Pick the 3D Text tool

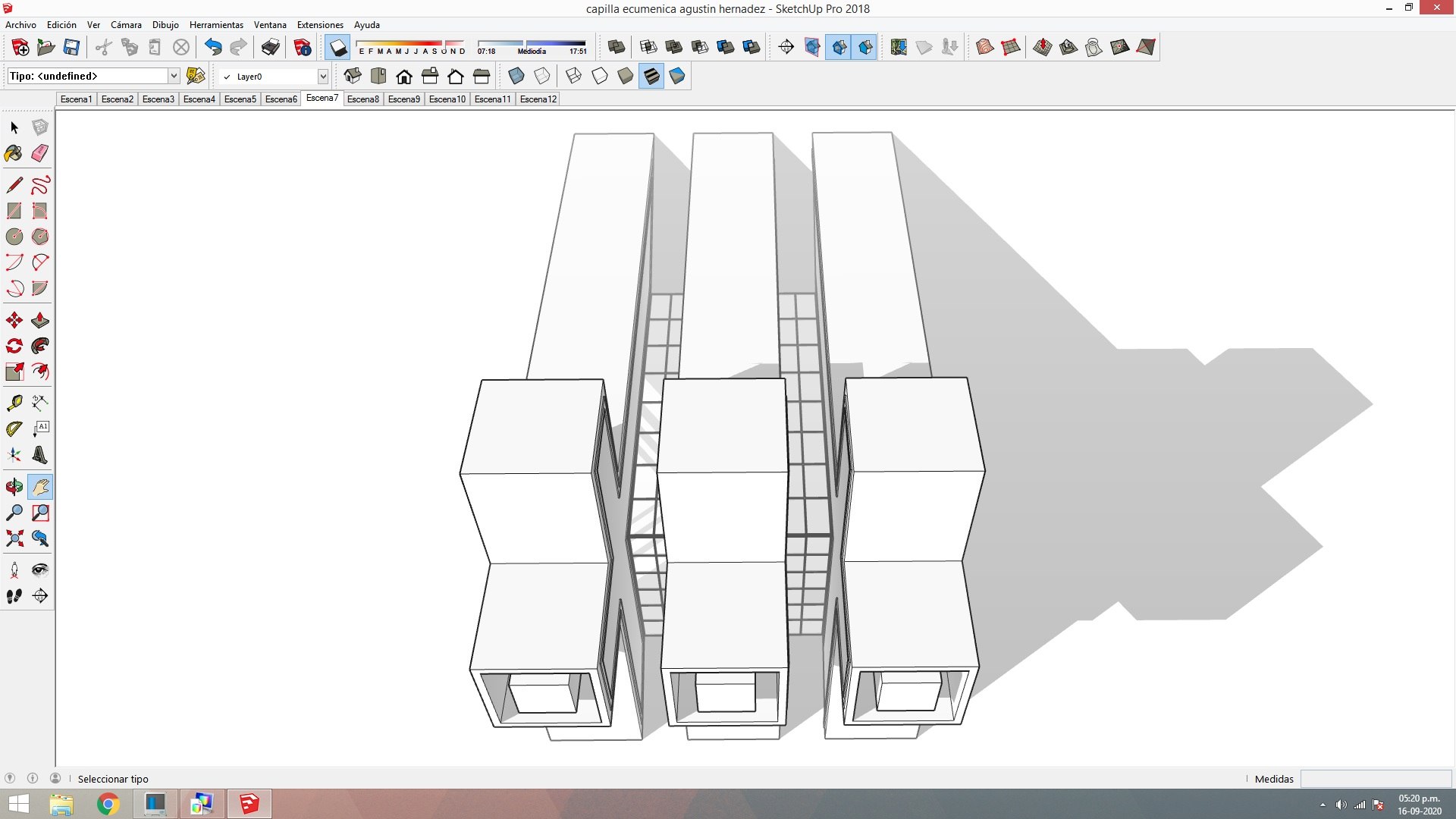(x=40, y=454)
